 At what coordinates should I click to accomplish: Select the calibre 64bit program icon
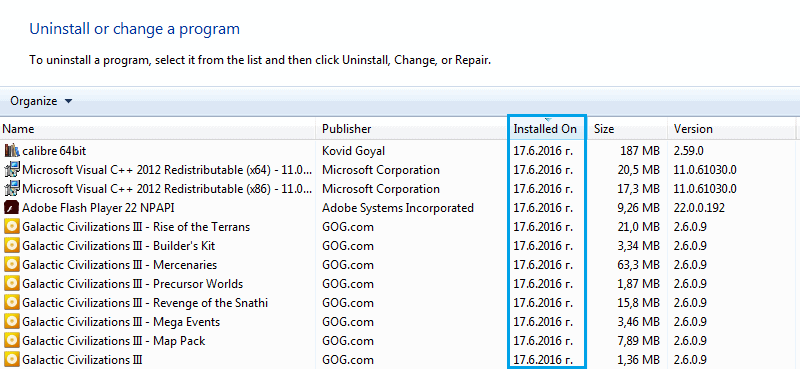(12, 151)
